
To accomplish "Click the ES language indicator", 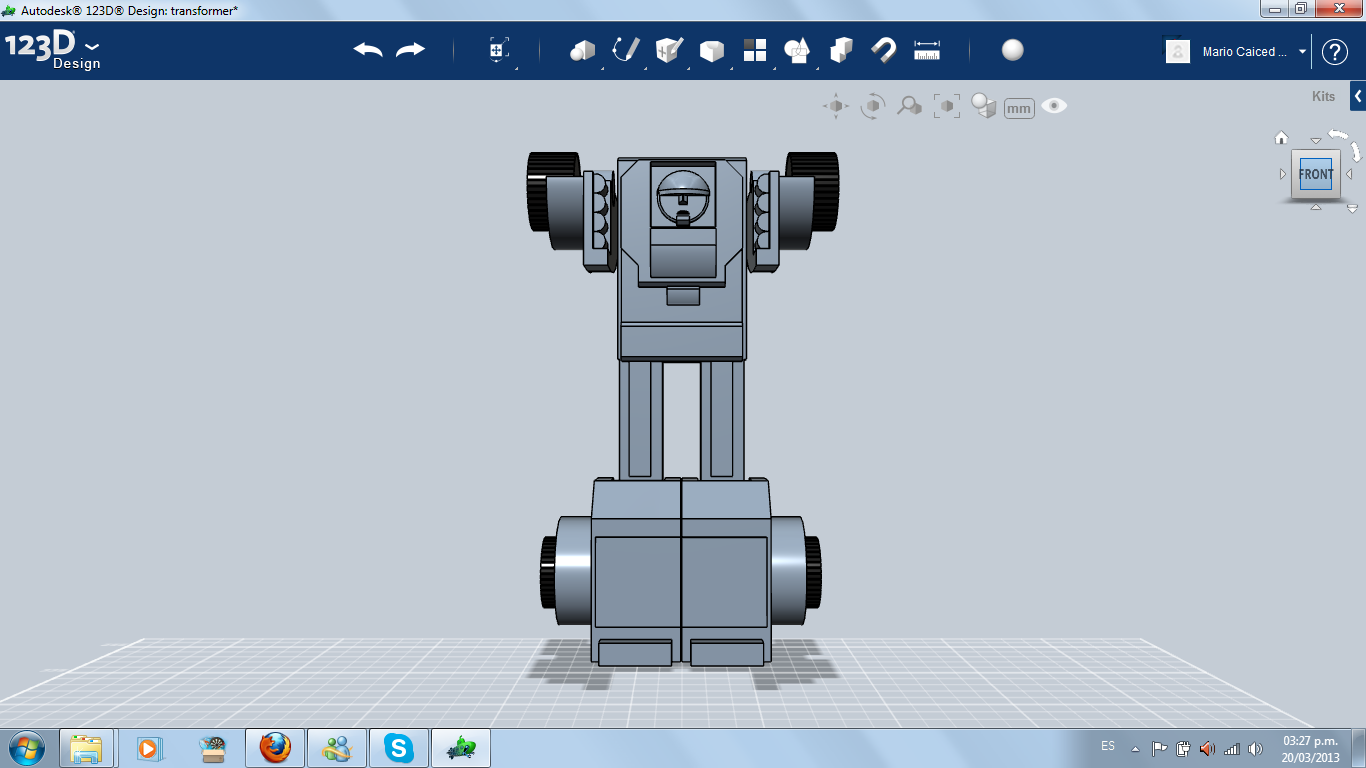I will pyautogui.click(x=1108, y=746).
